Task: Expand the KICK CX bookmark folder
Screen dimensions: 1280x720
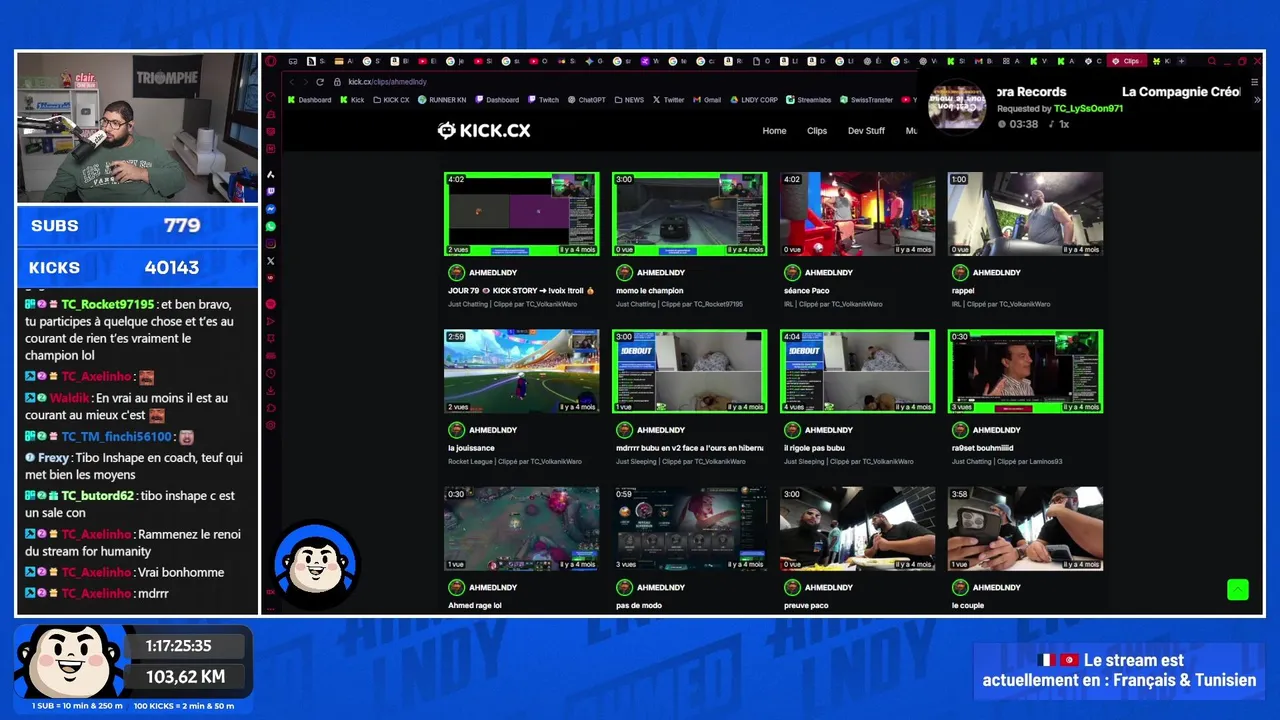Action: pos(391,100)
